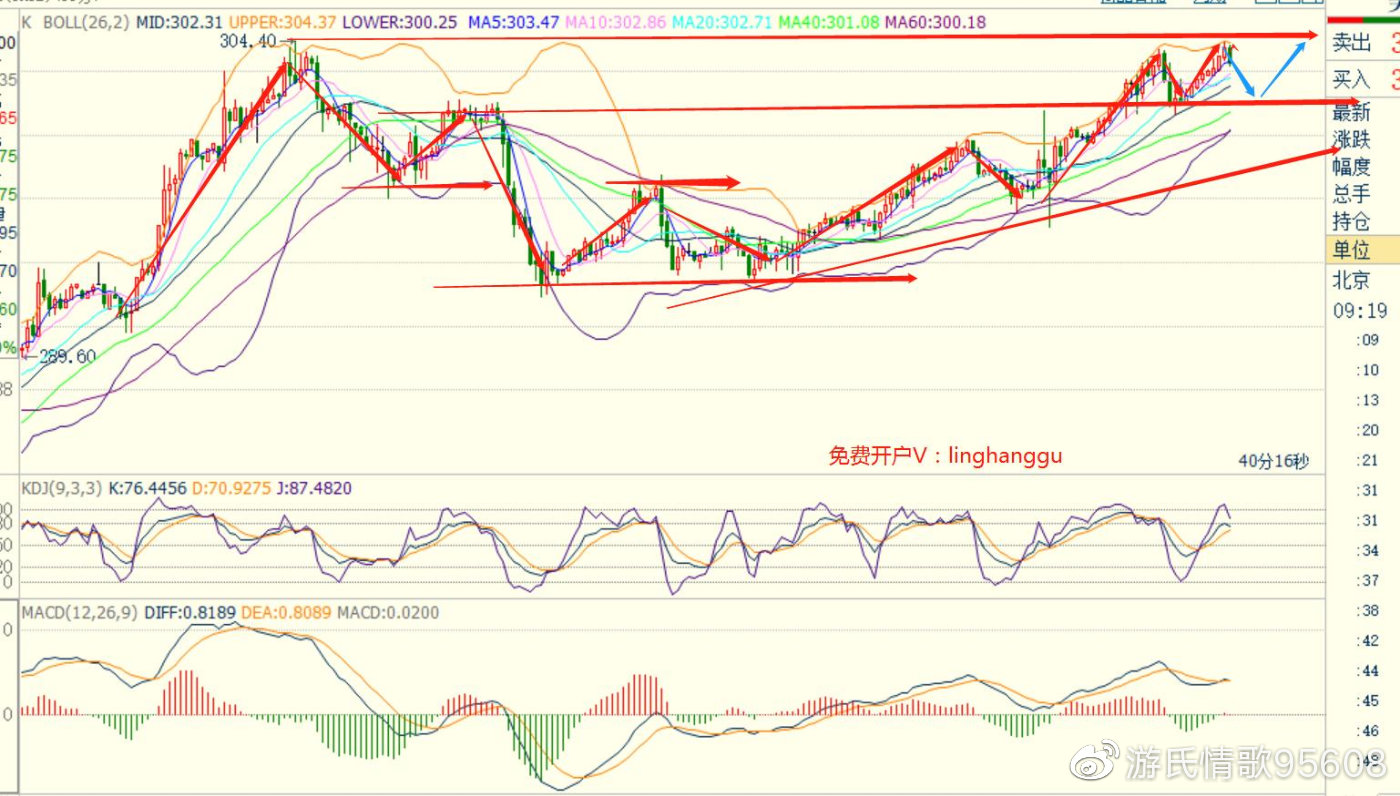Screen dimensions: 1400x796
Task: Select the MACD:0.0200 value
Action: (388, 612)
